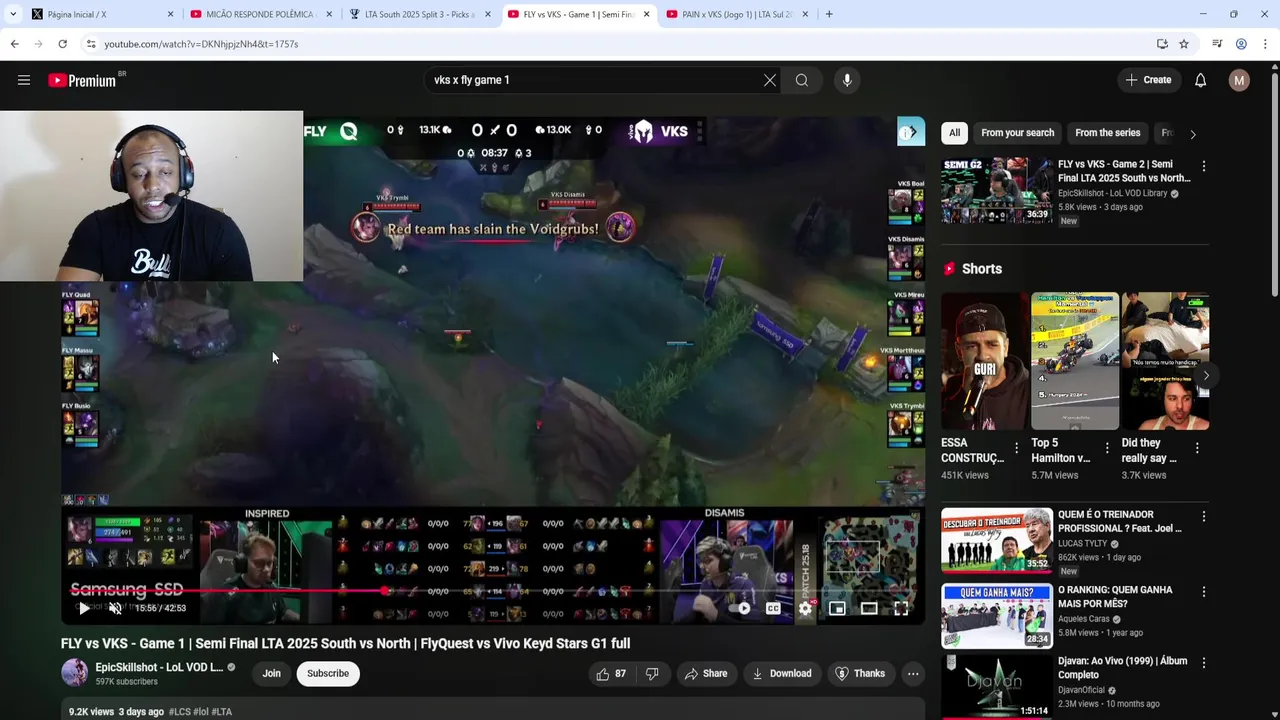
Task: Switch to the Página Inicial / X tab
Action: coord(102,14)
